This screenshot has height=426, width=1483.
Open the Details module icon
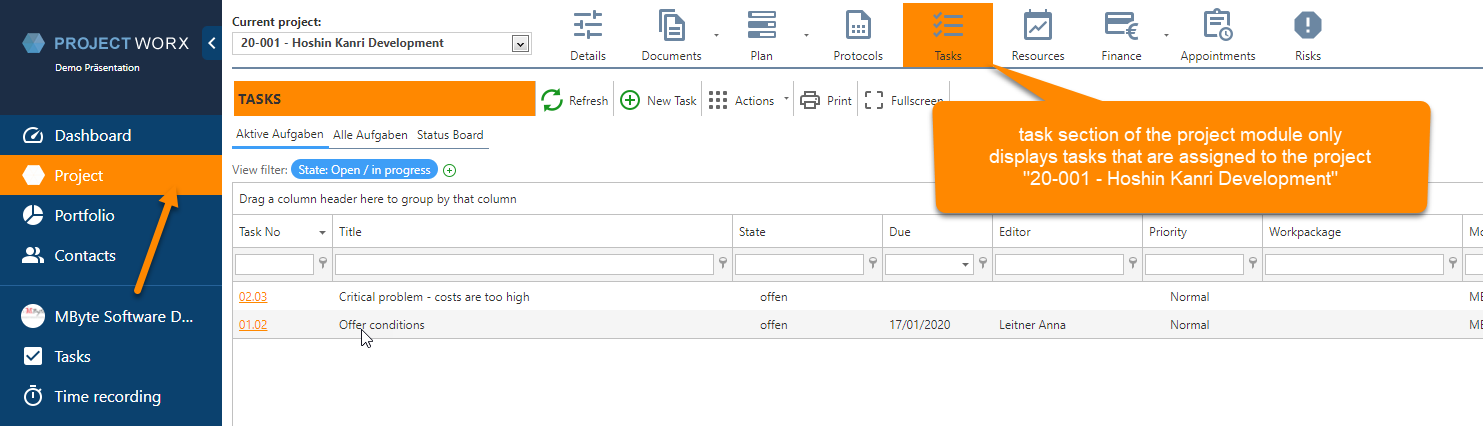588,25
